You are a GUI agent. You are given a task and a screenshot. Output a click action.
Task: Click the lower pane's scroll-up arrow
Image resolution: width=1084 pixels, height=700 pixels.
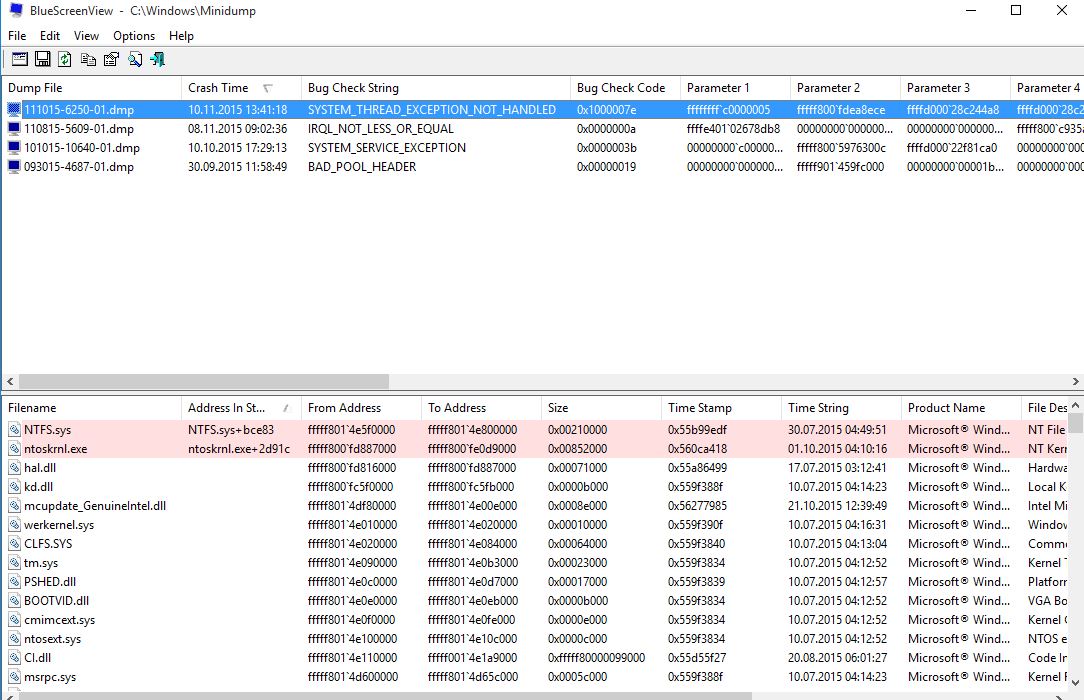(1075, 405)
